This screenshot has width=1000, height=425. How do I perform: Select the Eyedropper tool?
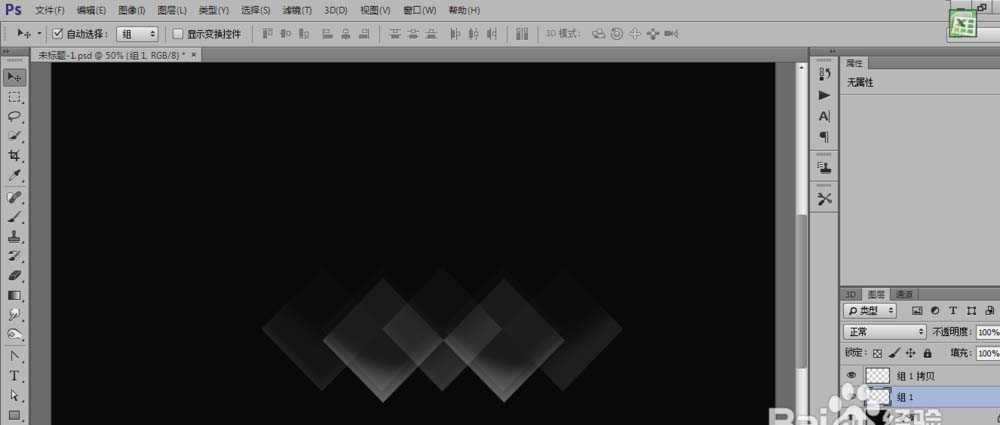click(x=15, y=176)
